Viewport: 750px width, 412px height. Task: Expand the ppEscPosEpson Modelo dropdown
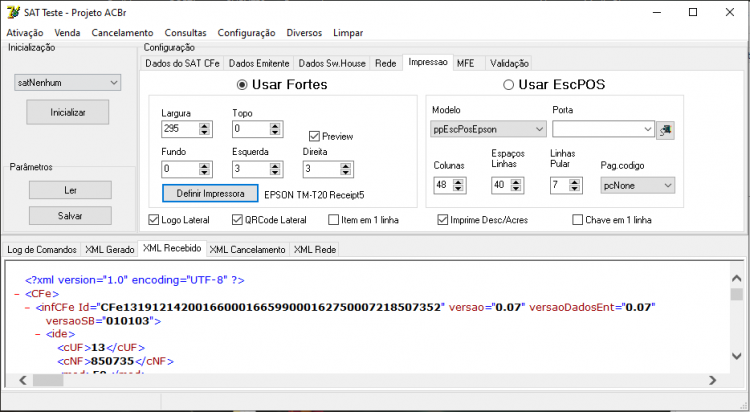click(x=488, y=129)
